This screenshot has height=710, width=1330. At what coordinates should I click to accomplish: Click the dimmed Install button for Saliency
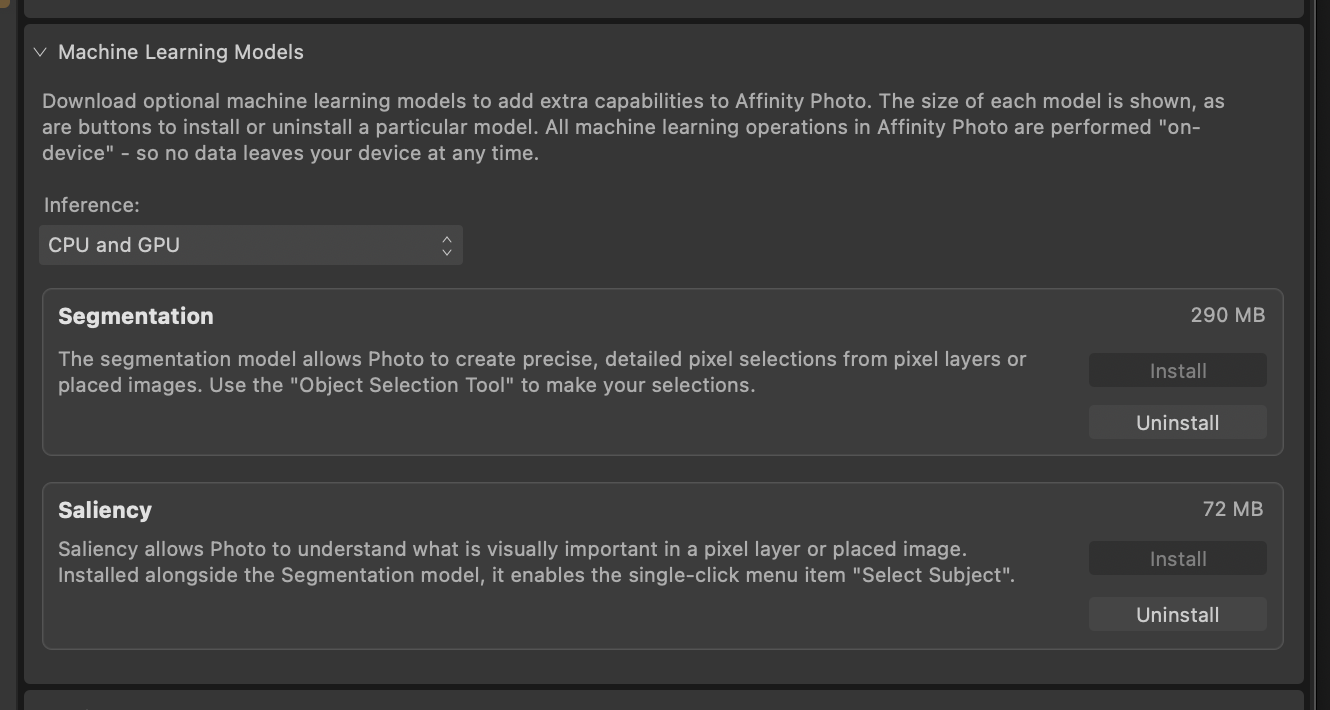[x=1178, y=558]
